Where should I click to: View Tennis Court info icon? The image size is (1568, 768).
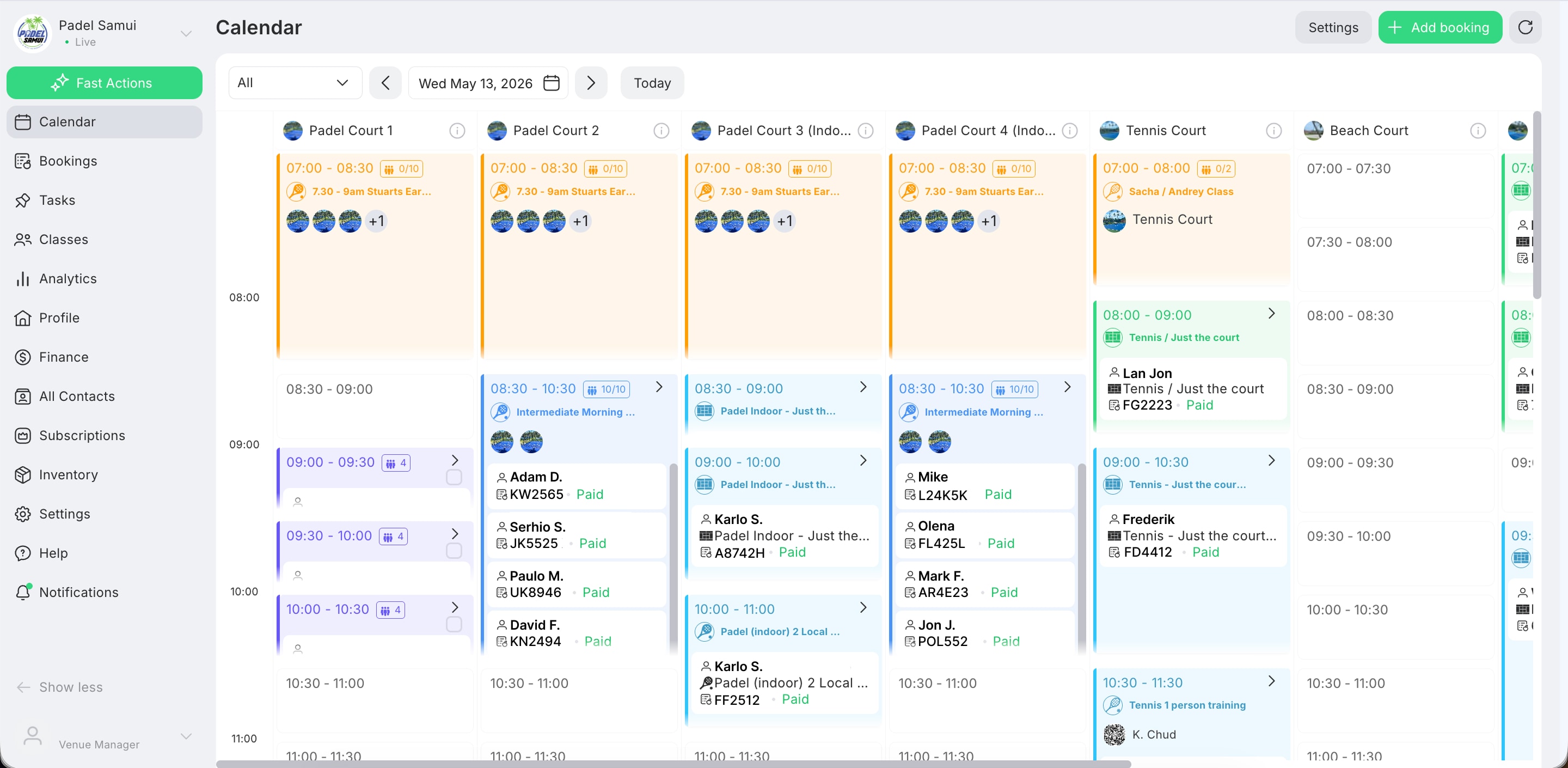[x=1273, y=130]
